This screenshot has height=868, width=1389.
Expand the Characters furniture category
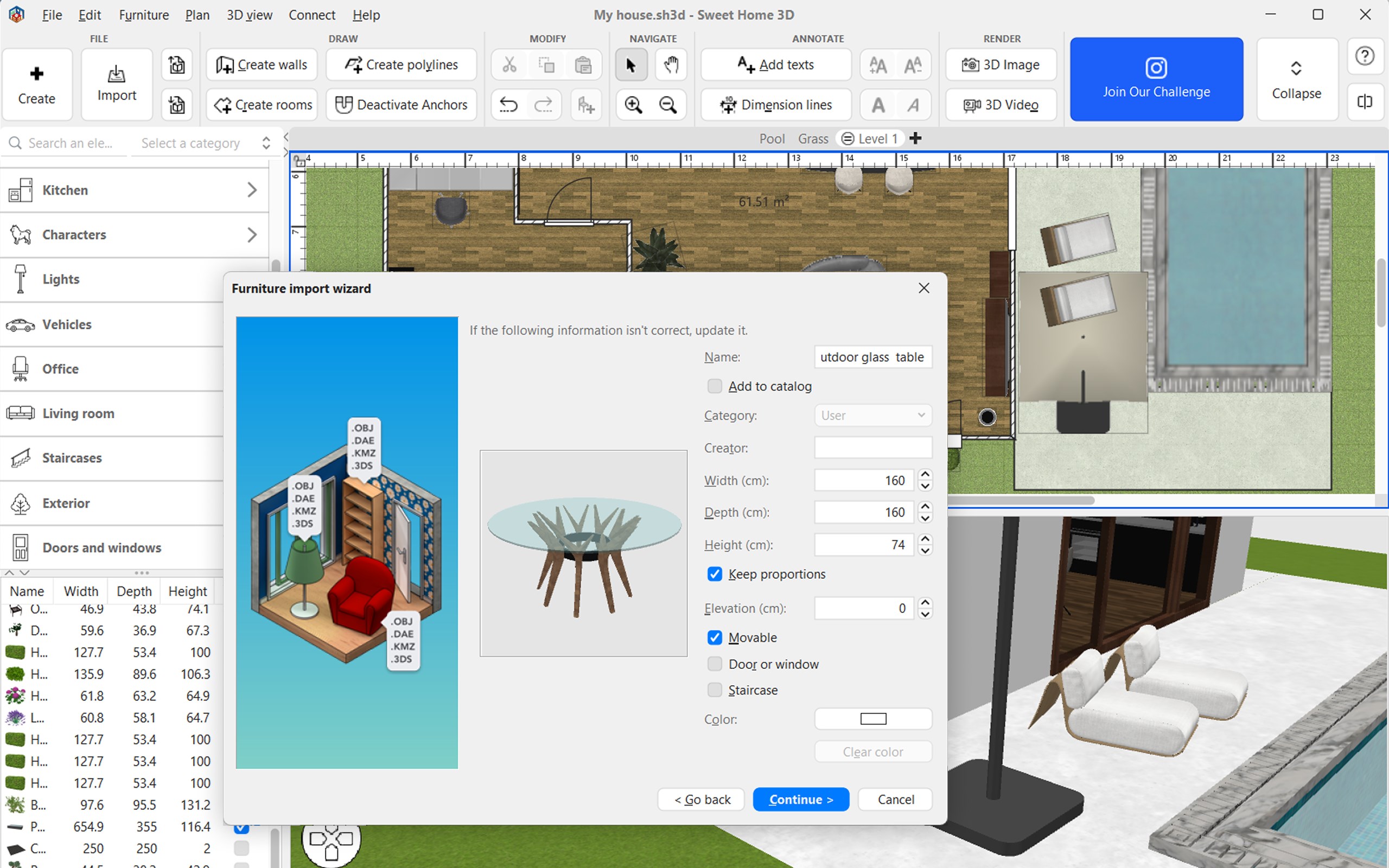(x=136, y=234)
